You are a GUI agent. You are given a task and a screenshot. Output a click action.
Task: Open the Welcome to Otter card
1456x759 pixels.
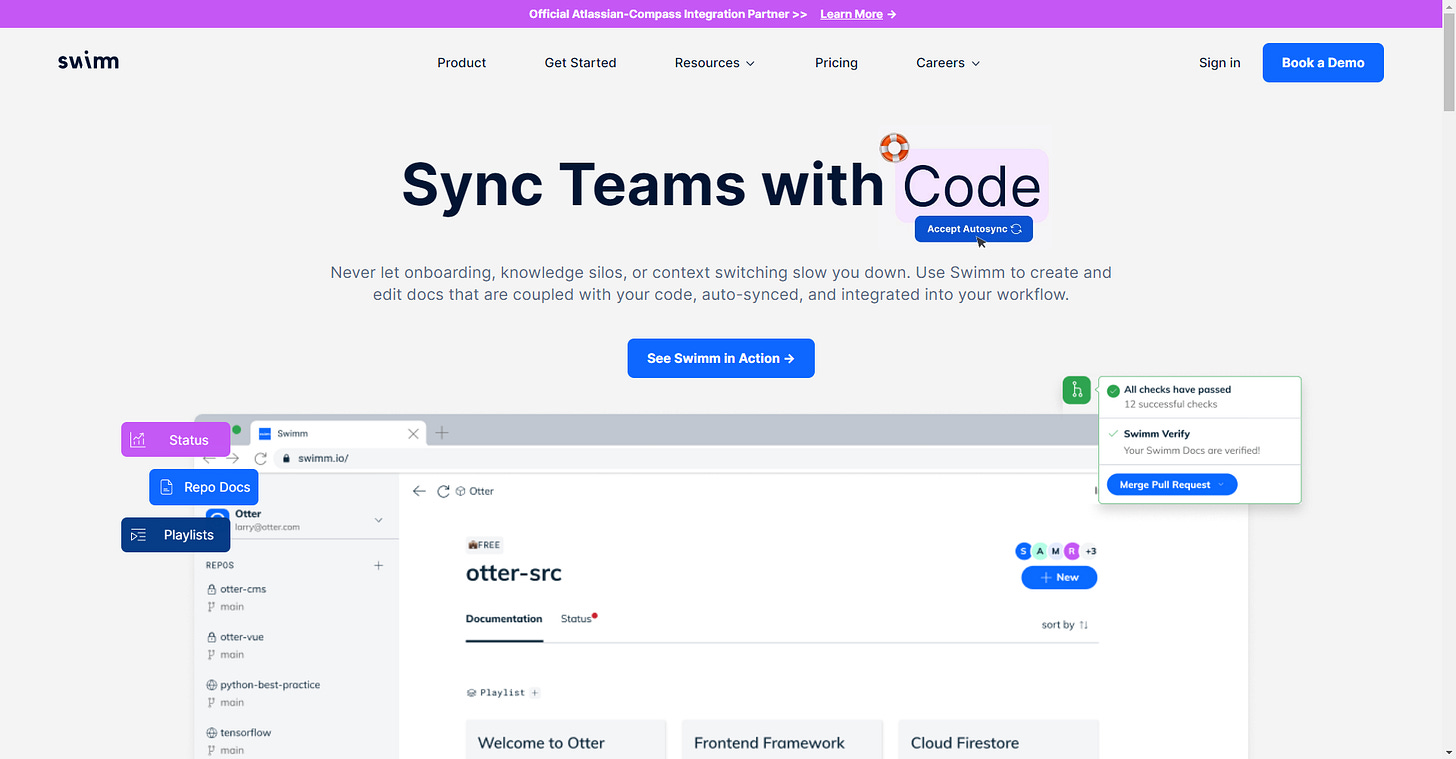[x=566, y=739]
